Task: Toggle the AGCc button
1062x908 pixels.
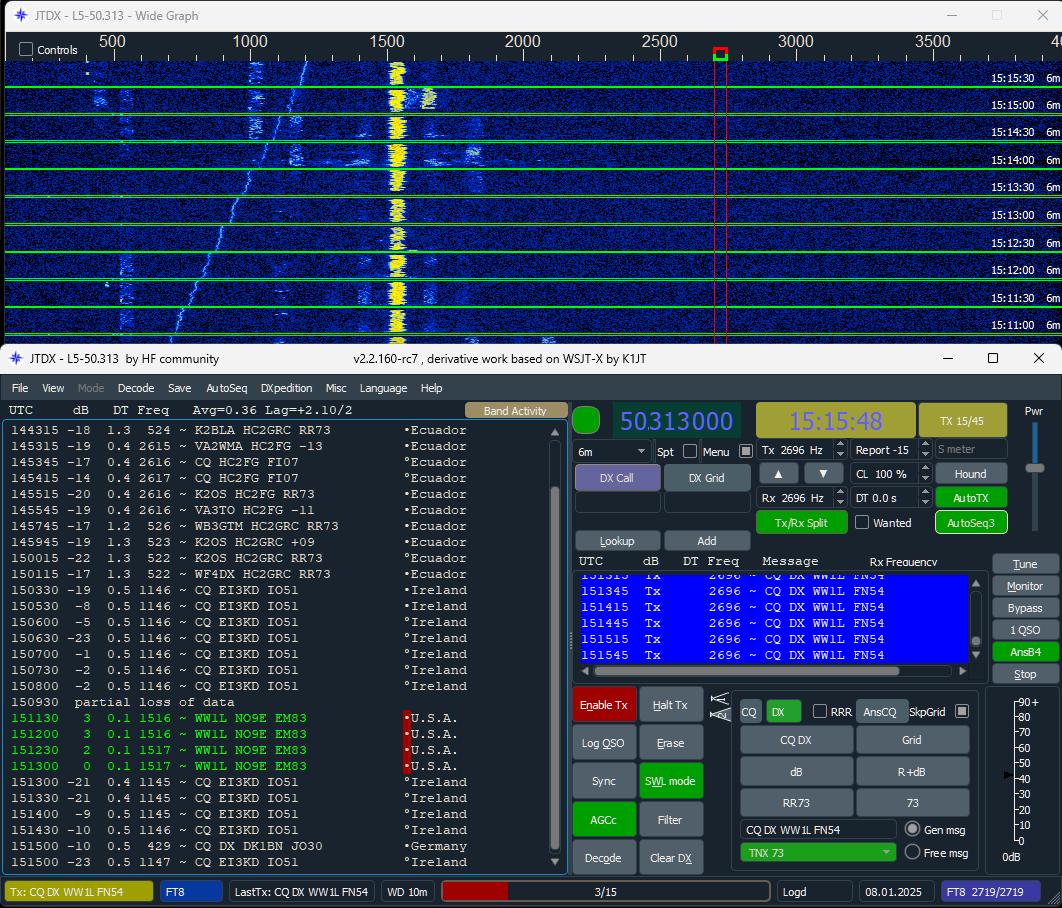Action: [x=603, y=819]
